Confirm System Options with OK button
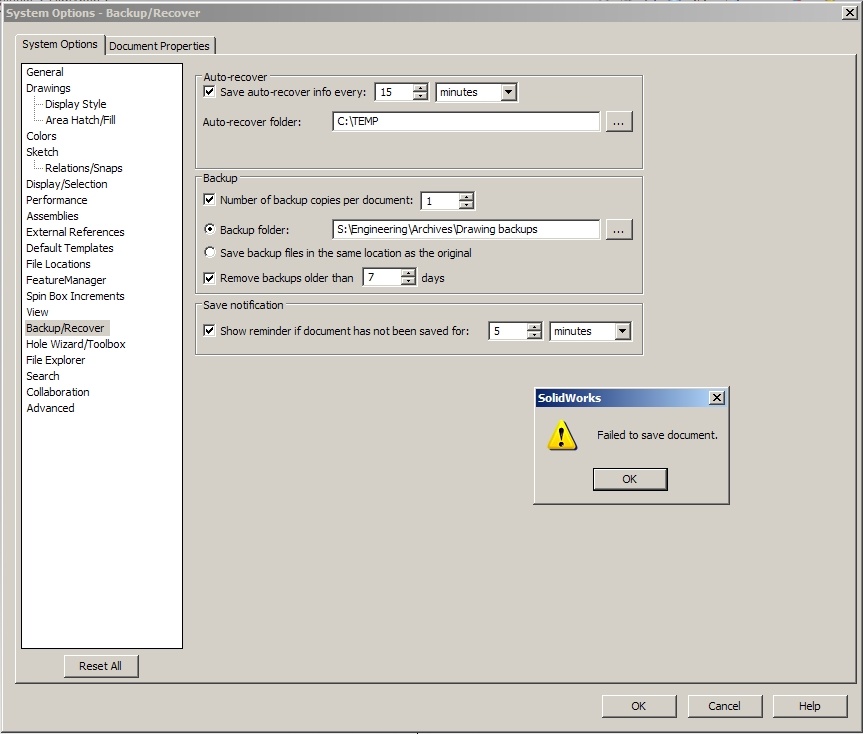863x734 pixels. [x=638, y=706]
